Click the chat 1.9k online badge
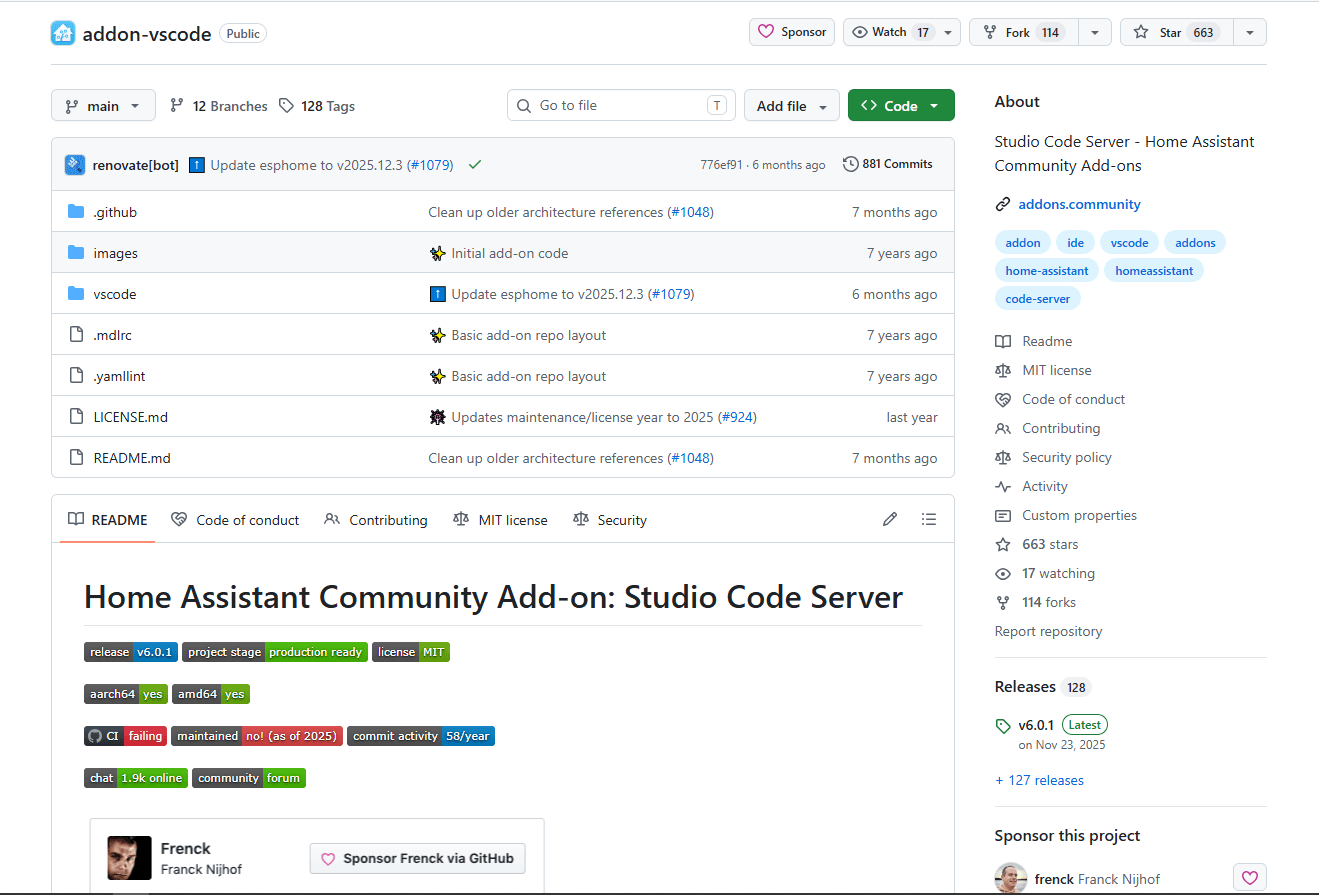Image resolution: width=1319 pixels, height=895 pixels. (136, 778)
